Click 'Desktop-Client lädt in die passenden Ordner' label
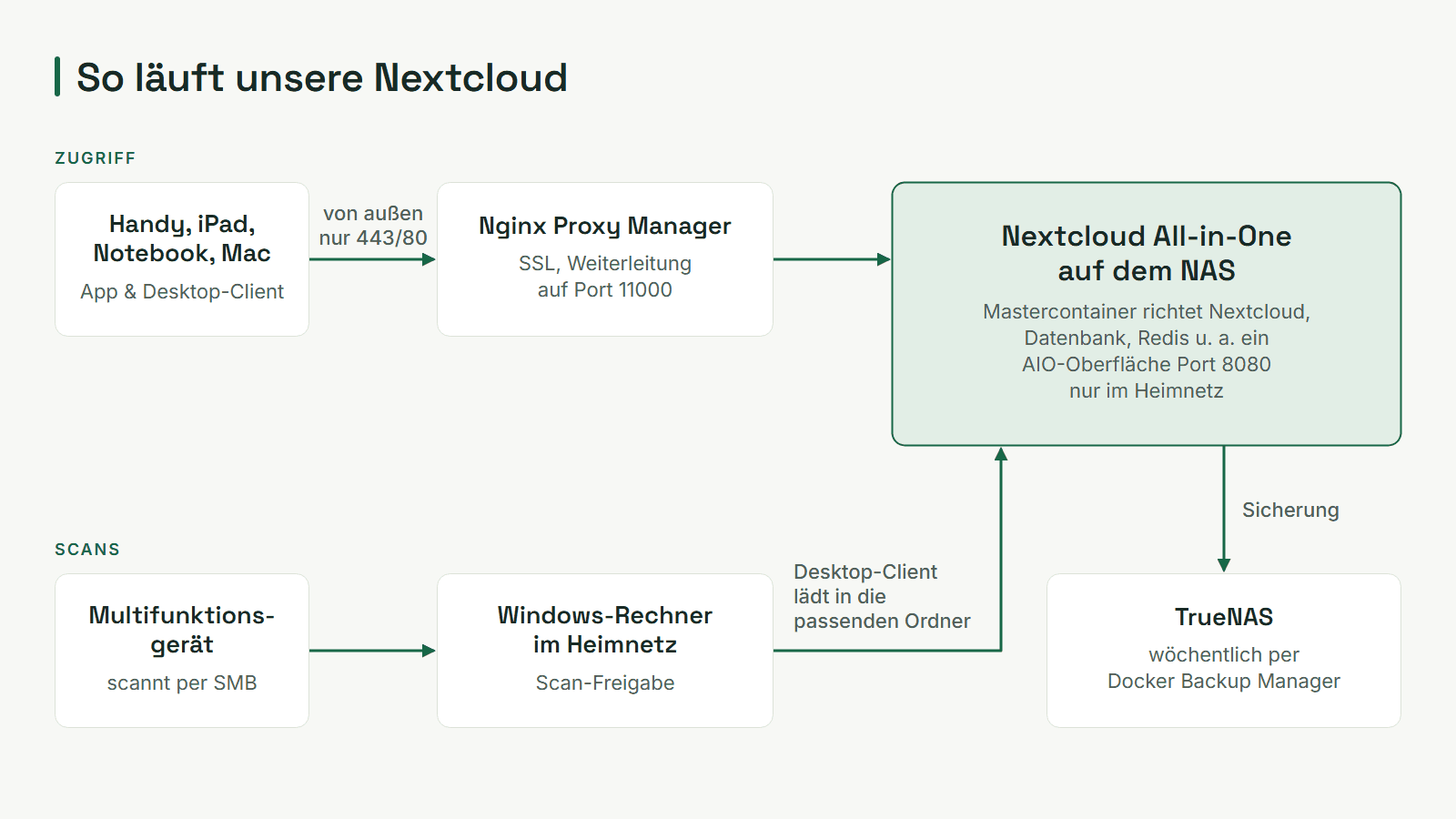Viewport: 1456px width, 819px height. coord(882,596)
